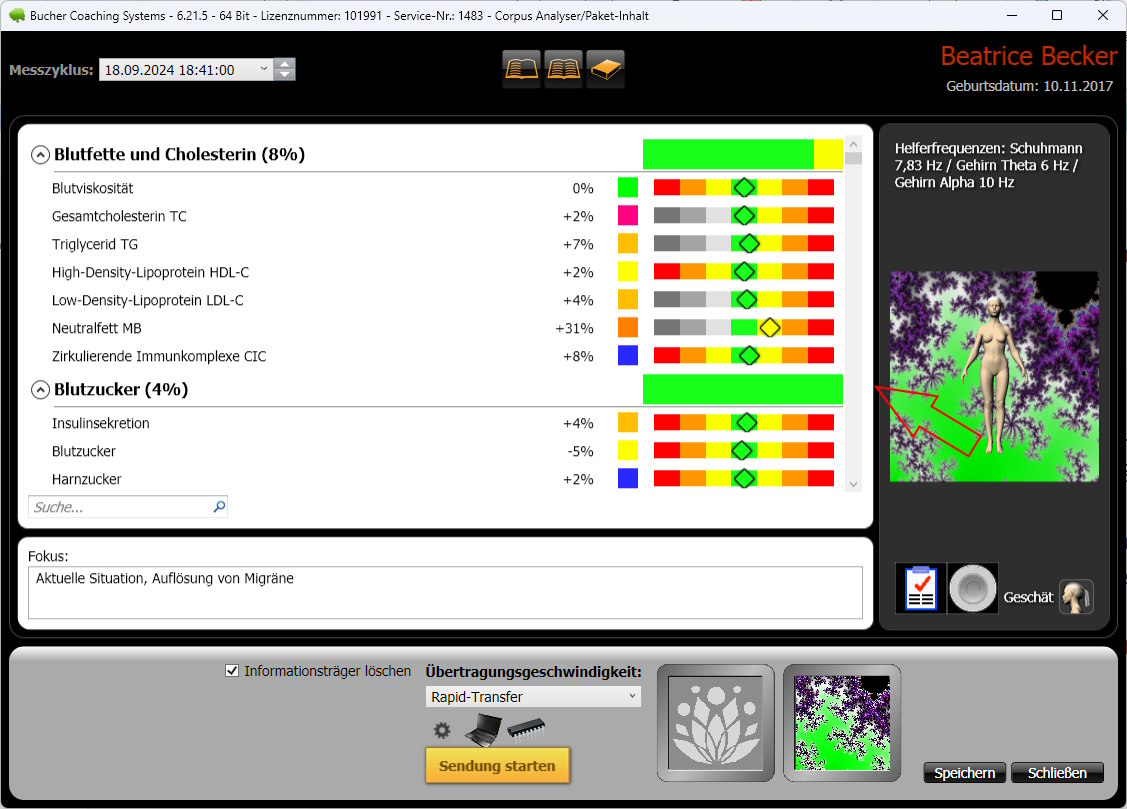1127x809 pixels.
Task: Collapse the Blutzucker section
Action: click(x=40, y=389)
